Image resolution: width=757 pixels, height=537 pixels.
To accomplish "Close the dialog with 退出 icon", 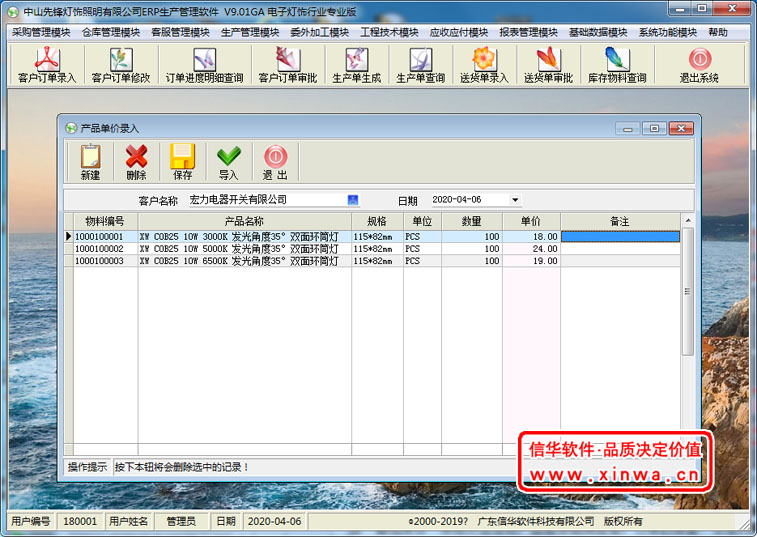I will (x=275, y=162).
